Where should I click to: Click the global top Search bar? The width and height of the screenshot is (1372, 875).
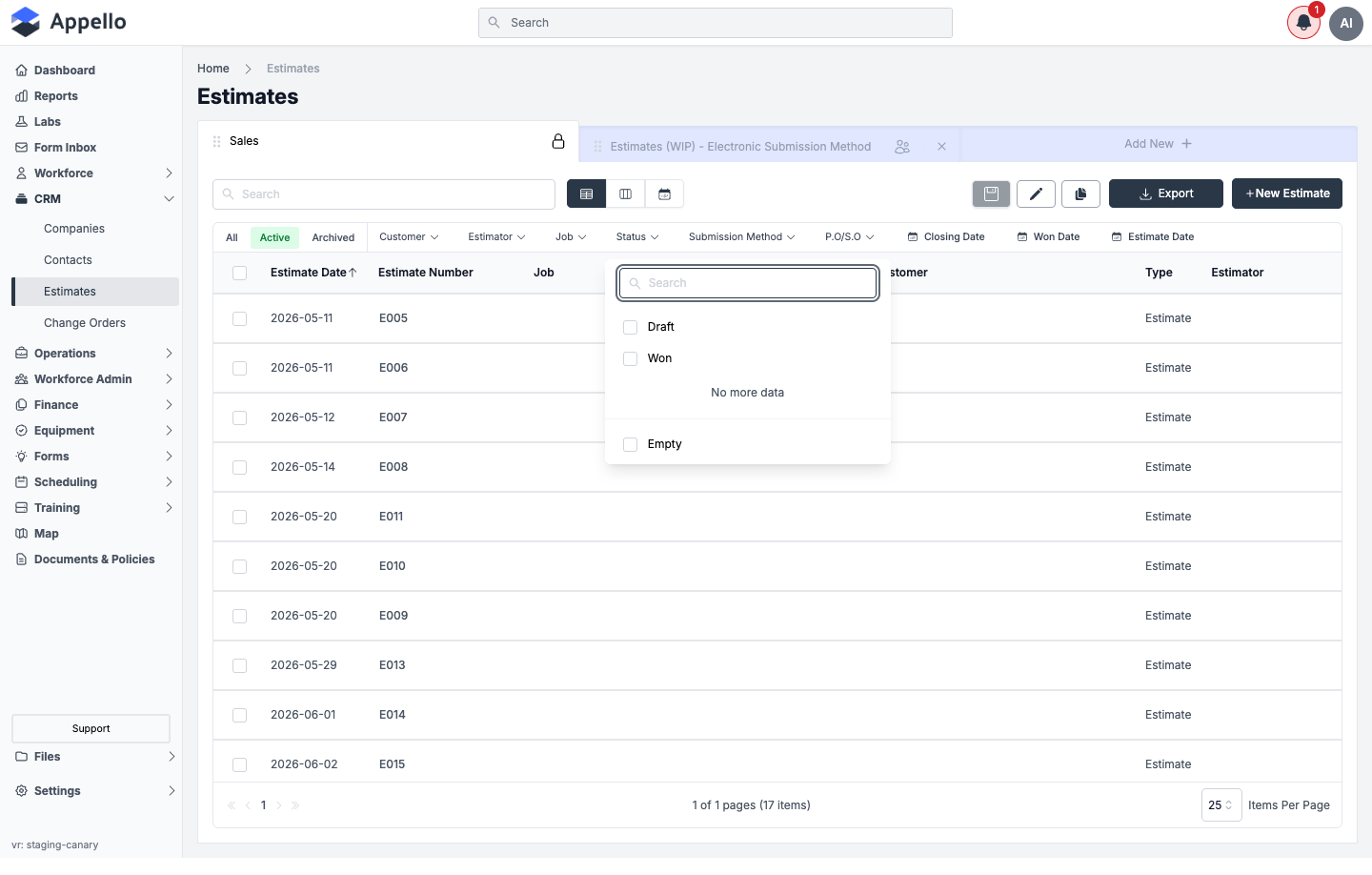tap(716, 23)
